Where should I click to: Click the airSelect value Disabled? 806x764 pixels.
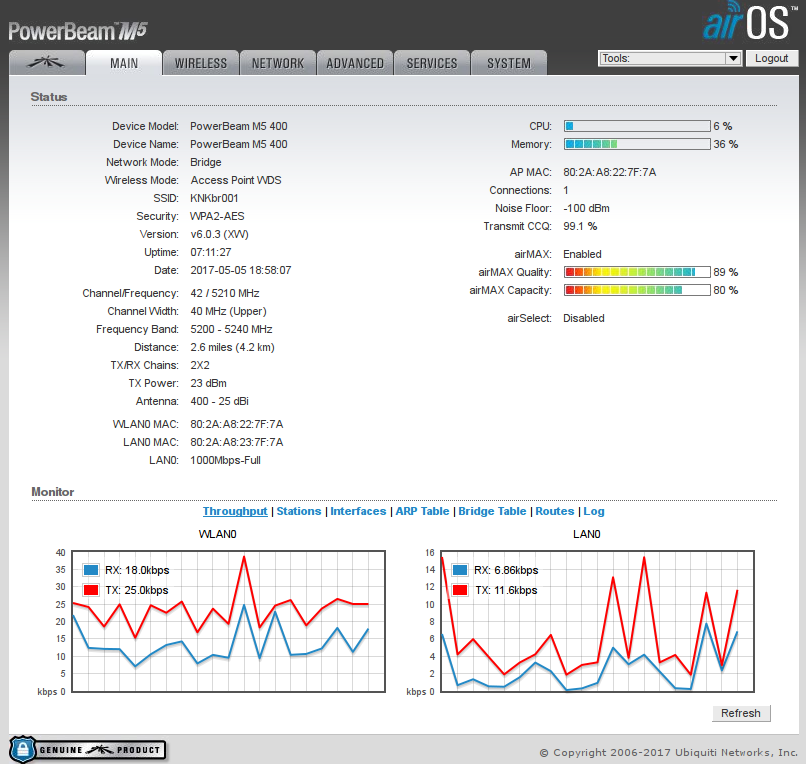tap(584, 318)
